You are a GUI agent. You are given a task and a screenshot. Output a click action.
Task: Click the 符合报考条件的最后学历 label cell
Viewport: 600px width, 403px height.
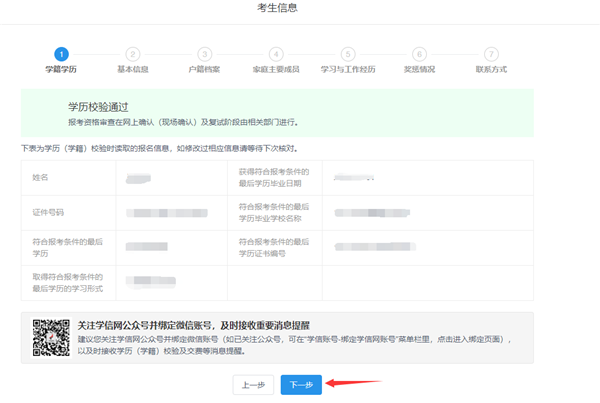(x=68, y=248)
